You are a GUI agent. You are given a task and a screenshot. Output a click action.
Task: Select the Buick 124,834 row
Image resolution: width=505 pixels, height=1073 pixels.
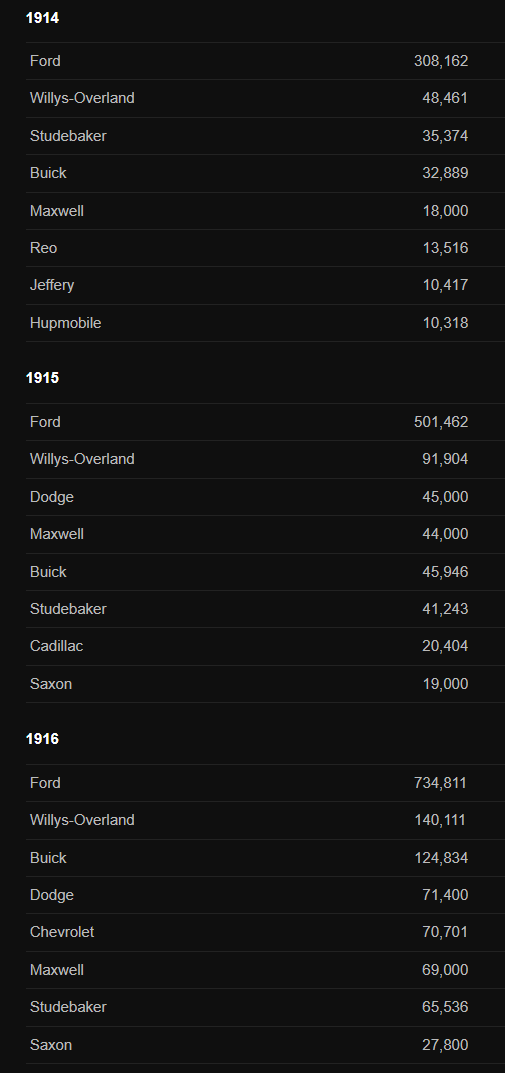266,858
